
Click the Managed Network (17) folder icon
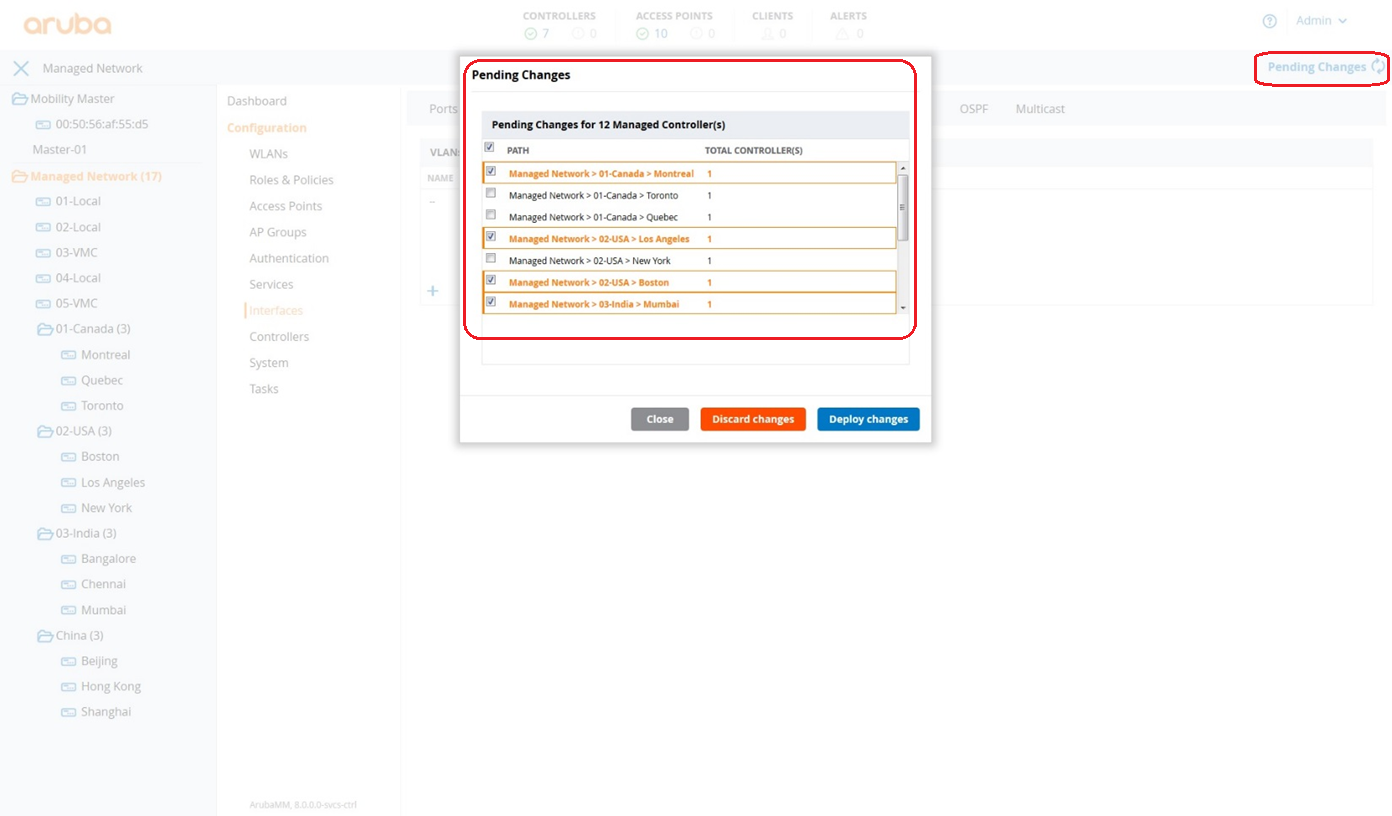click(19, 176)
